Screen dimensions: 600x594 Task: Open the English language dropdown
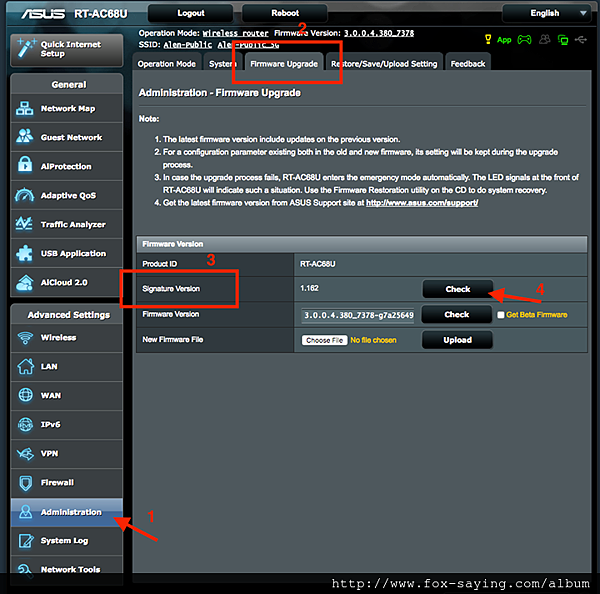[x=549, y=13]
